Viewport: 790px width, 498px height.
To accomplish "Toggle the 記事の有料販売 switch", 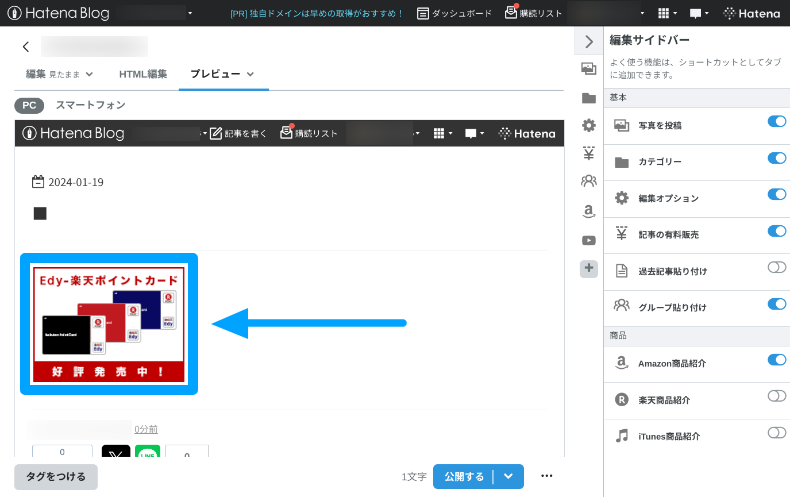I will click(x=776, y=231).
